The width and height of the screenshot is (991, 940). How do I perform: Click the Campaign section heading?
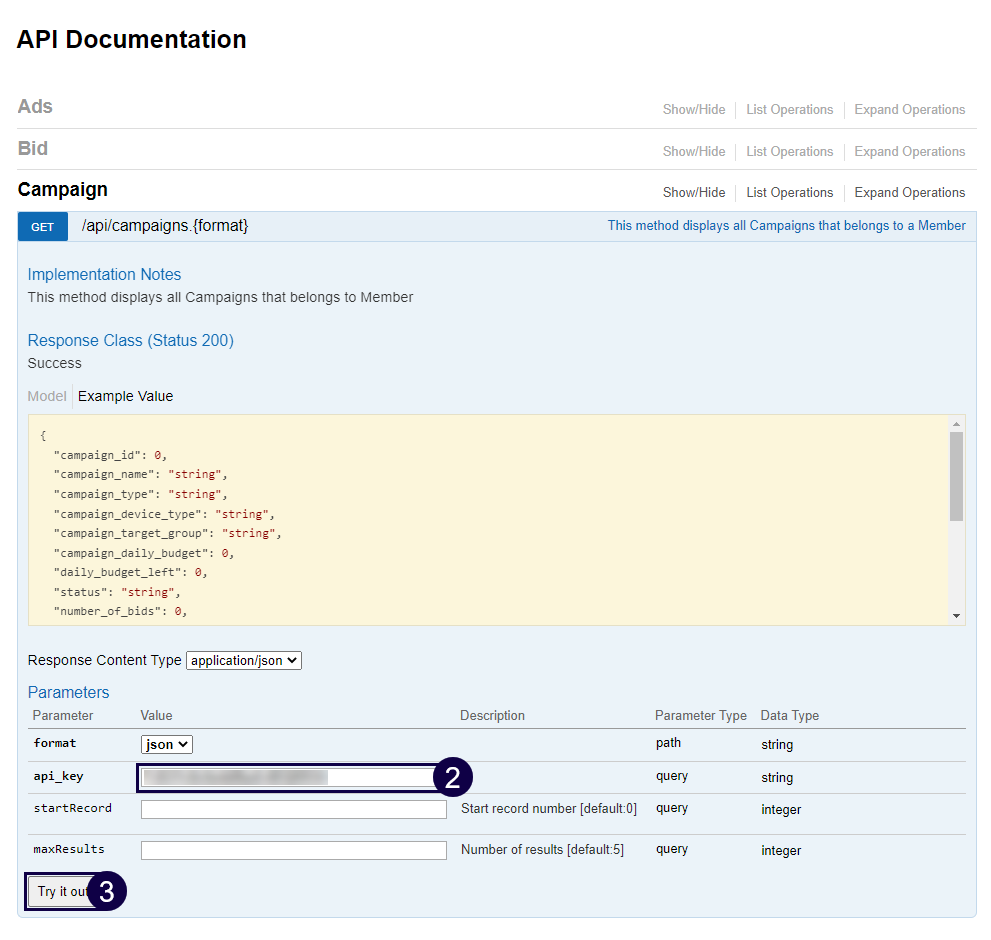click(62, 190)
